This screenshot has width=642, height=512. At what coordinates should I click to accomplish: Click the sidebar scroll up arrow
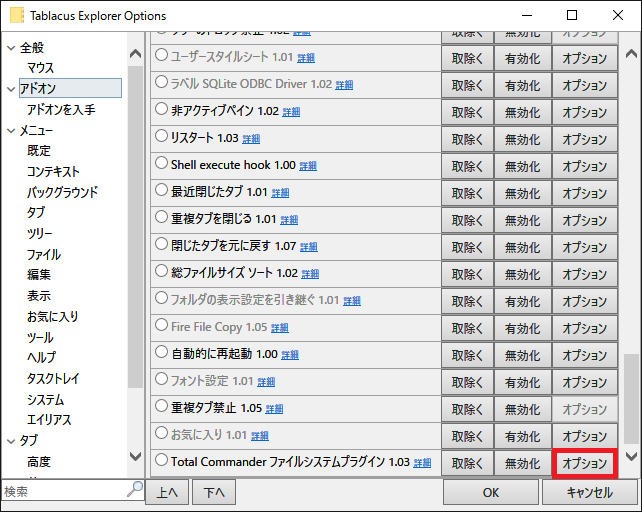pos(136,54)
